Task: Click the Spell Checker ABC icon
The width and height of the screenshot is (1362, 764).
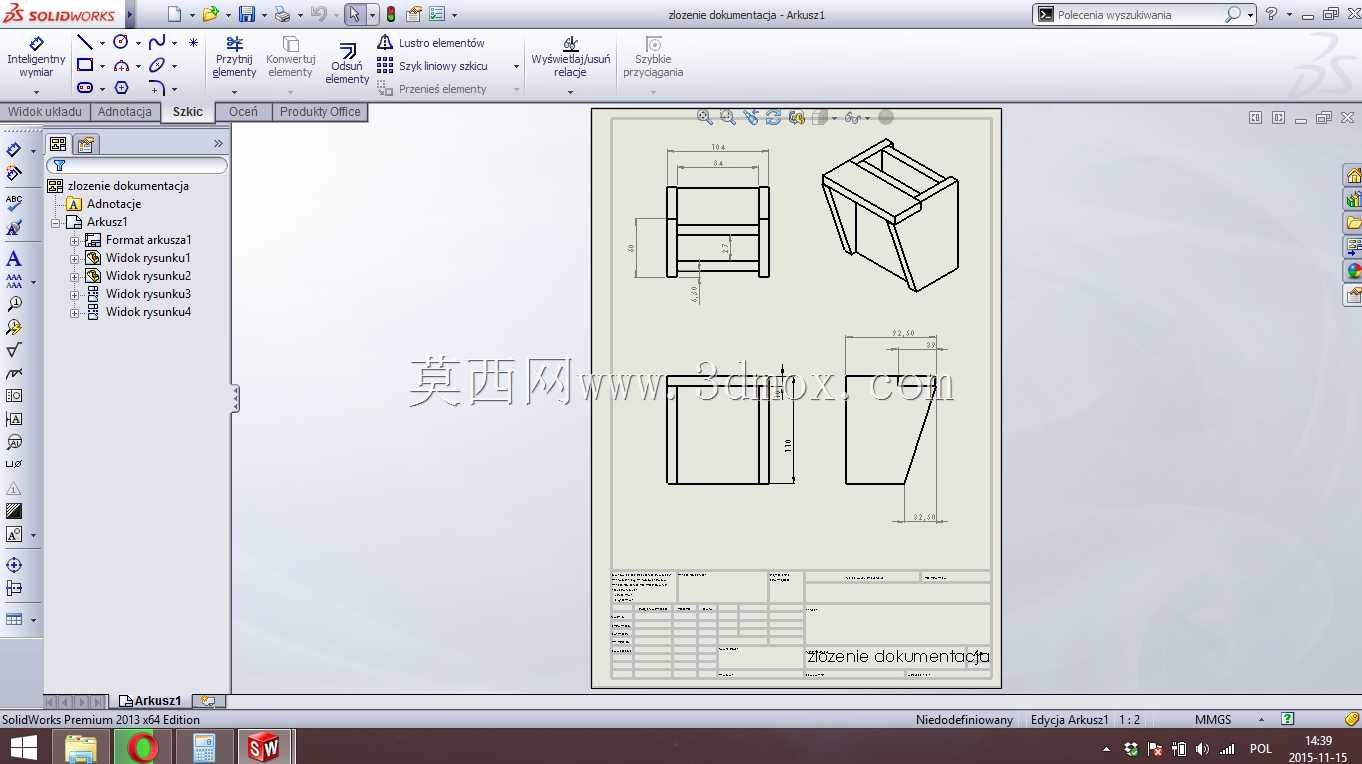Action: point(14,203)
